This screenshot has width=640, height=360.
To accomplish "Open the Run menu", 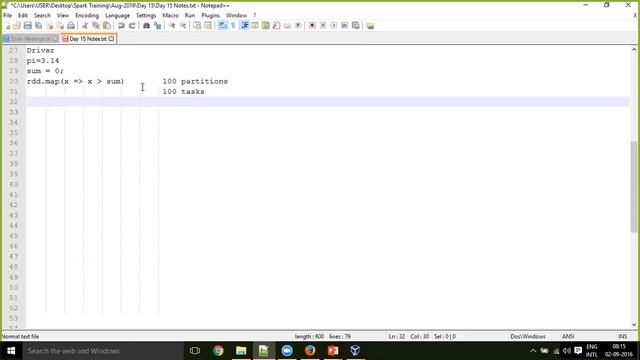I will 190,16.
